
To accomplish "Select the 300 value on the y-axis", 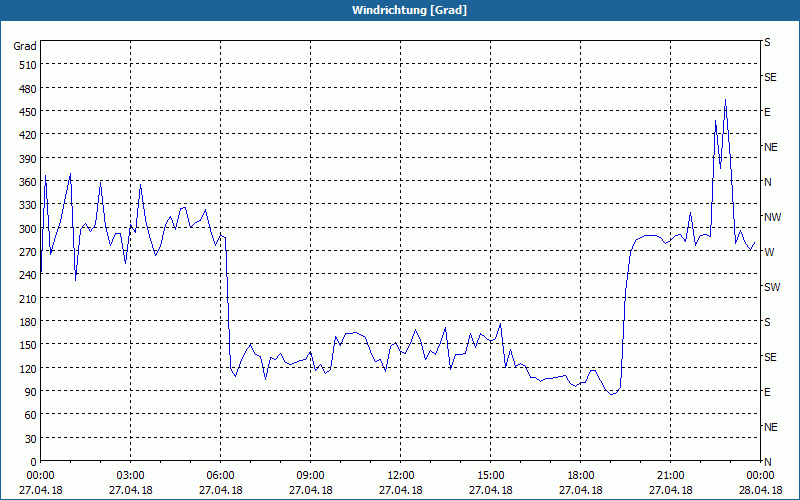I will click(28, 229).
